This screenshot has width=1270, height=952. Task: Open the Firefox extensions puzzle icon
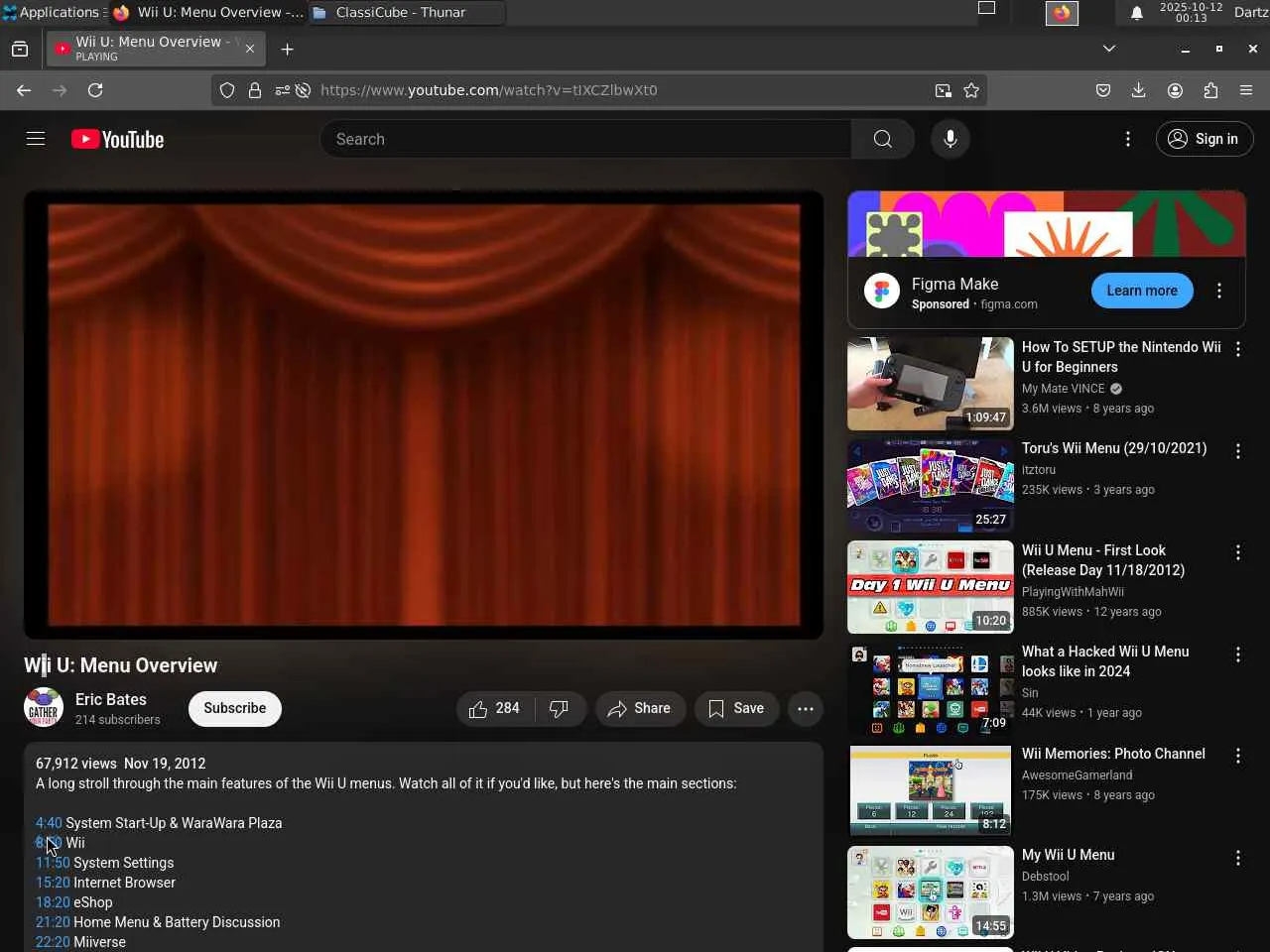pos(1210,90)
